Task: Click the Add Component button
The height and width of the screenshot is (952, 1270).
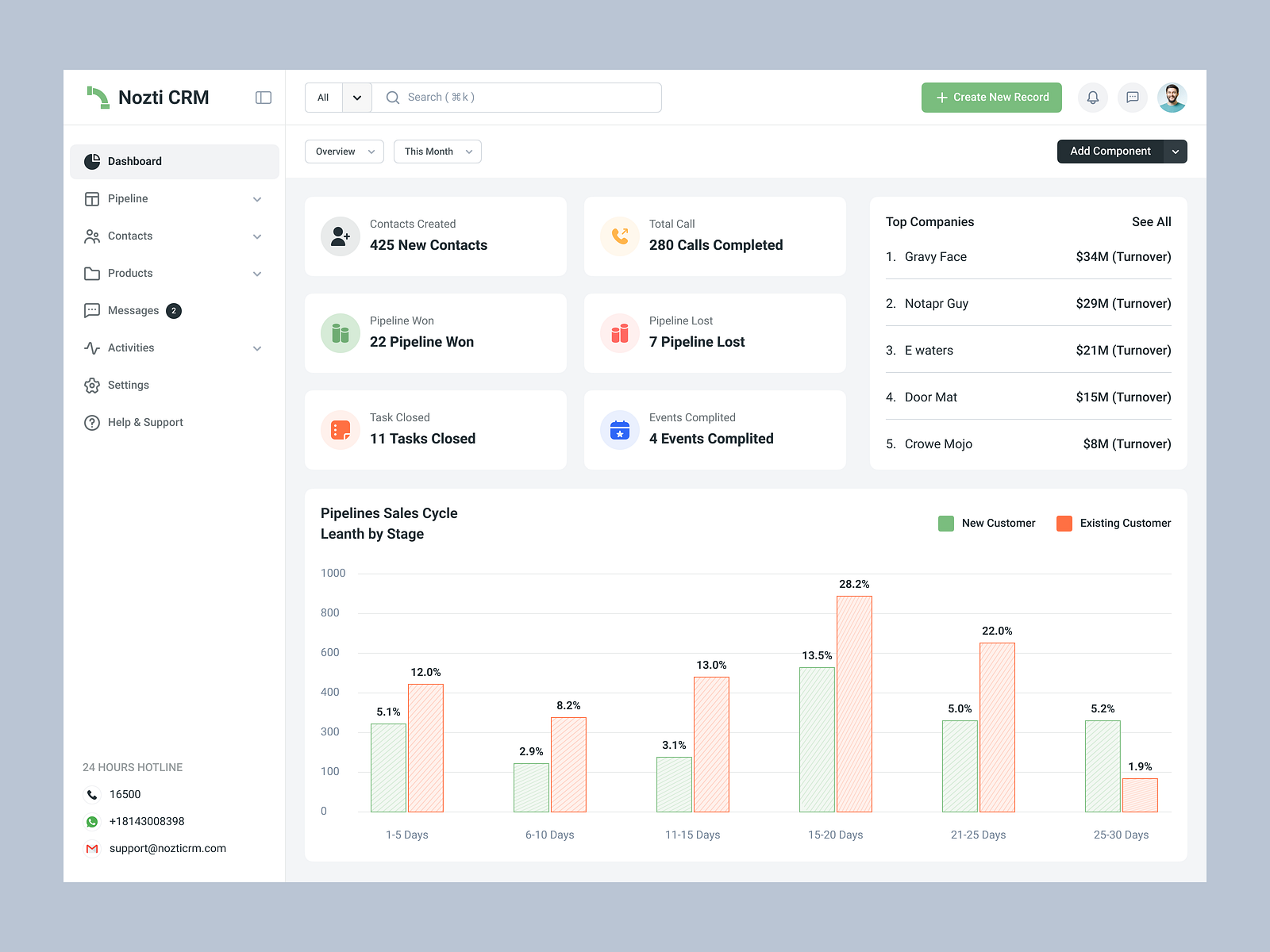Action: tap(1110, 152)
